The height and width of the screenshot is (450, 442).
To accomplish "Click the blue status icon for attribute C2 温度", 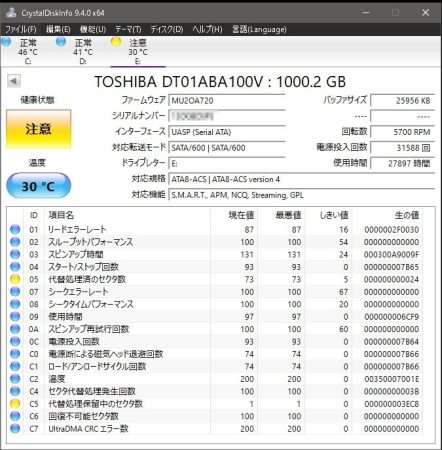I will (15, 379).
